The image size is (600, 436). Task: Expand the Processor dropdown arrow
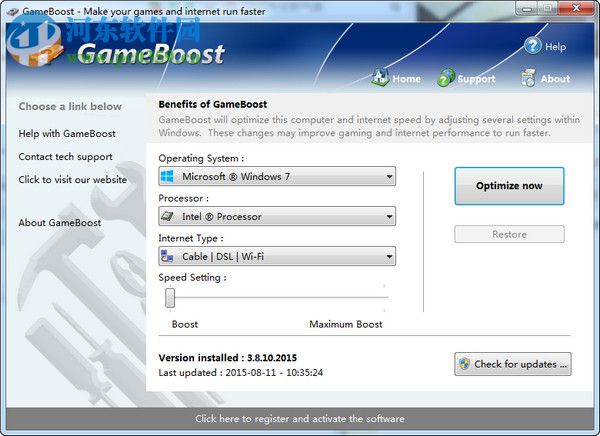(x=389, y=216)
